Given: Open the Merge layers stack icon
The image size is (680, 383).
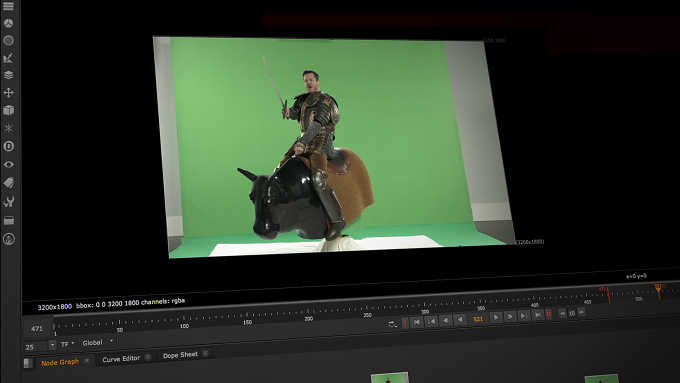Looking at the screenshot, I should [x=8, y=75].
